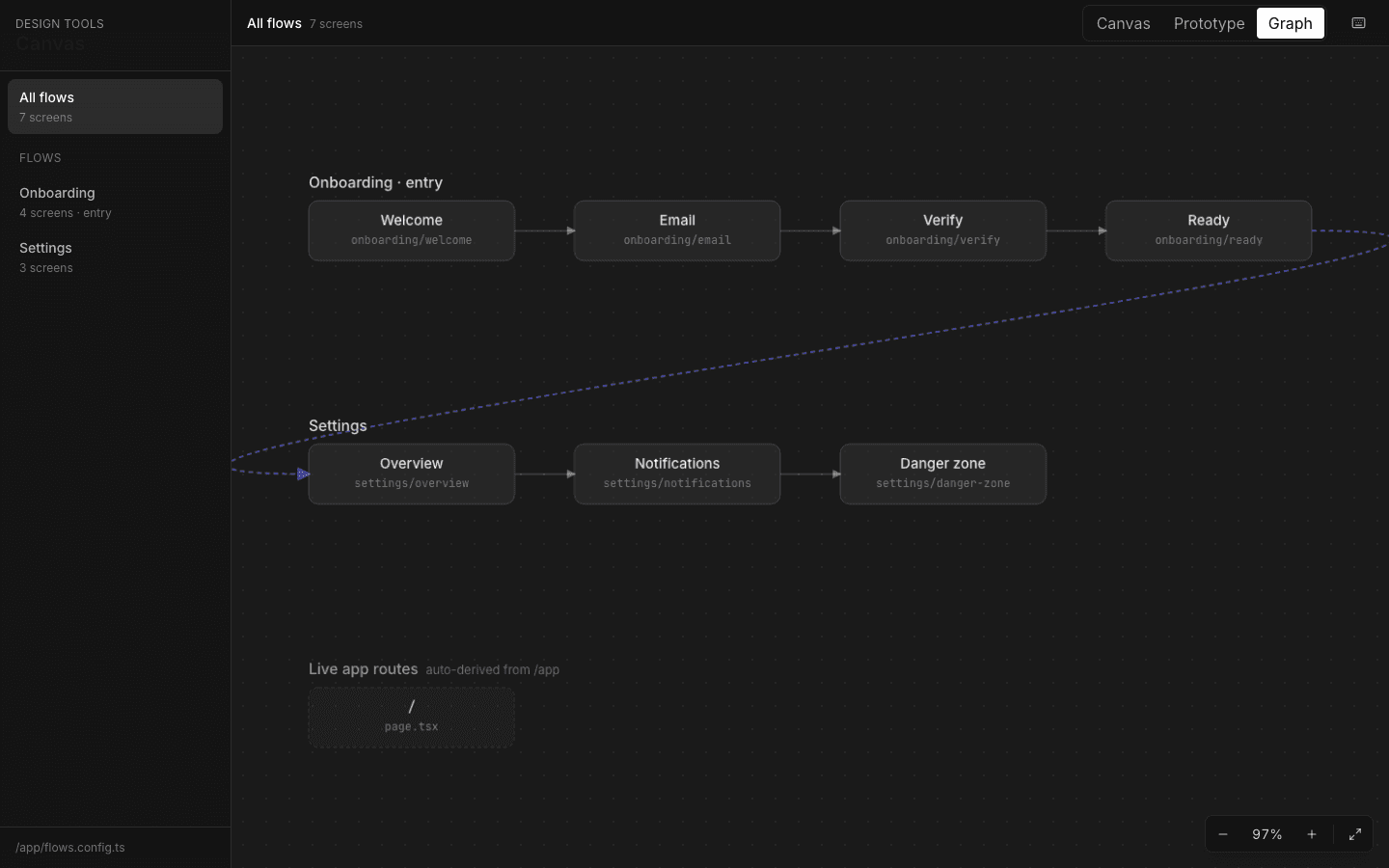This screenshot has height=868, width=1389.
Task: Select All flows in the sidebar
Action: pyautogui.click(x=115, y=106)
